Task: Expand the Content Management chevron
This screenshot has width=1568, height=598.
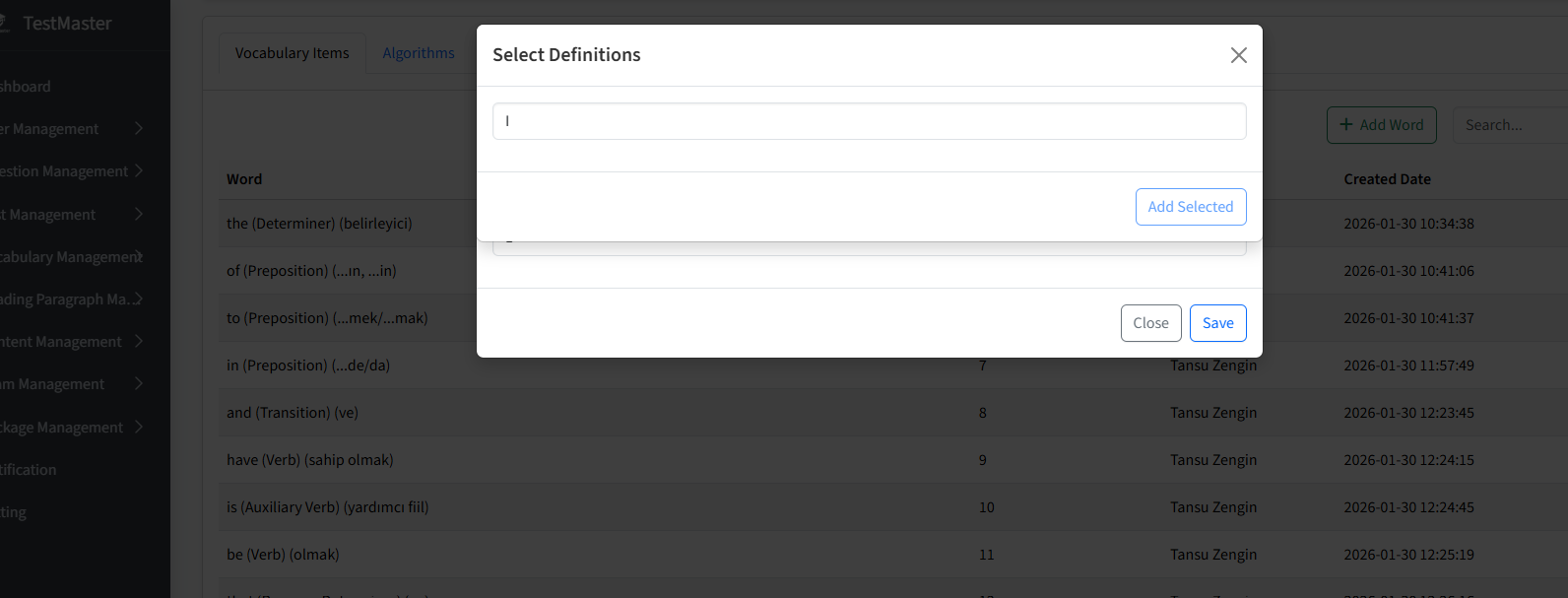Action: click(x=139, y=341)
